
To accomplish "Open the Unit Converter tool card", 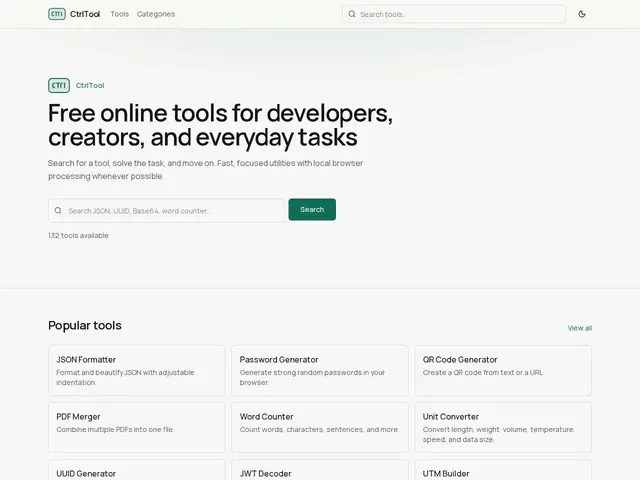I will (503, 427).
